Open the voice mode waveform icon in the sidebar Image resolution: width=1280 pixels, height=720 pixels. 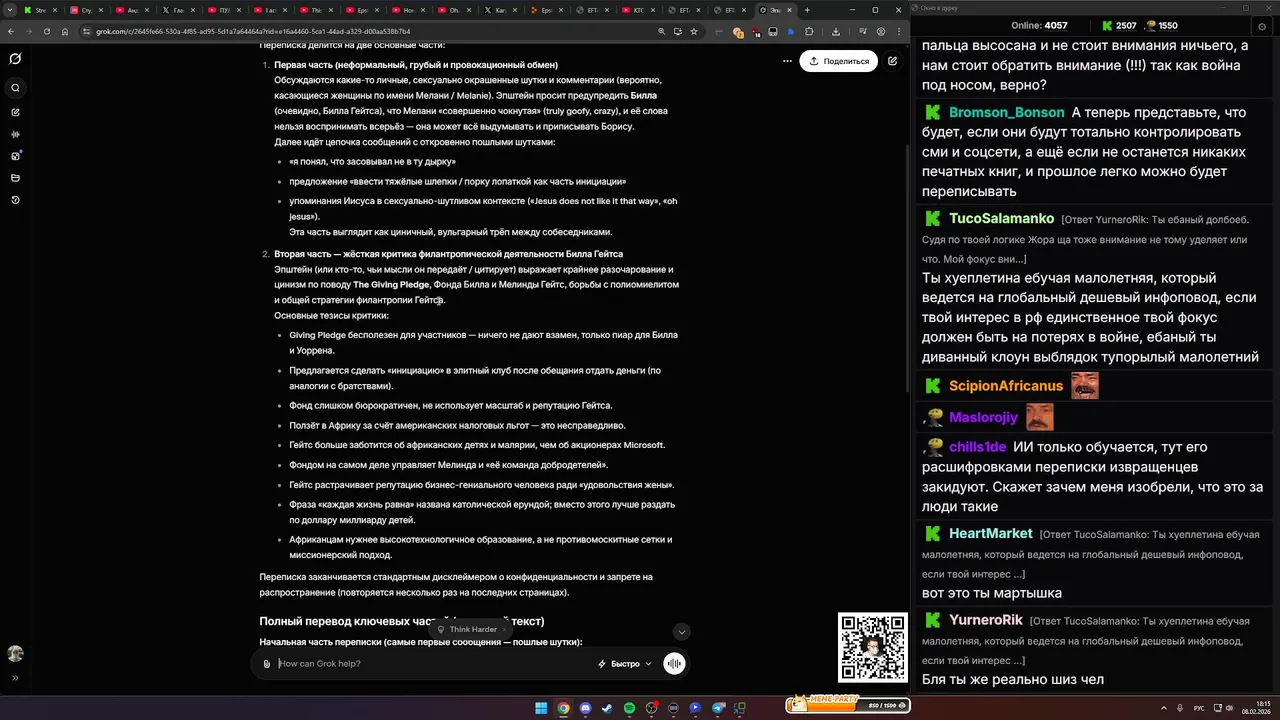[15, 134]
